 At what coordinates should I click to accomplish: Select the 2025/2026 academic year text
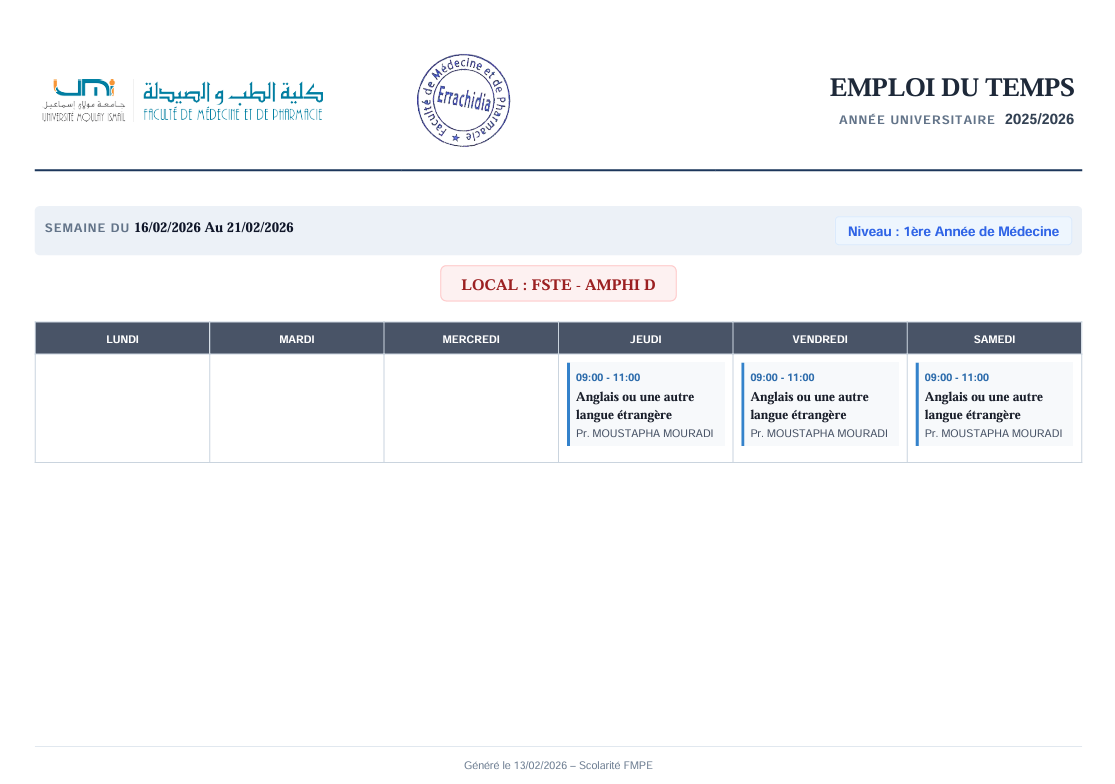[x=1039, y=119]
